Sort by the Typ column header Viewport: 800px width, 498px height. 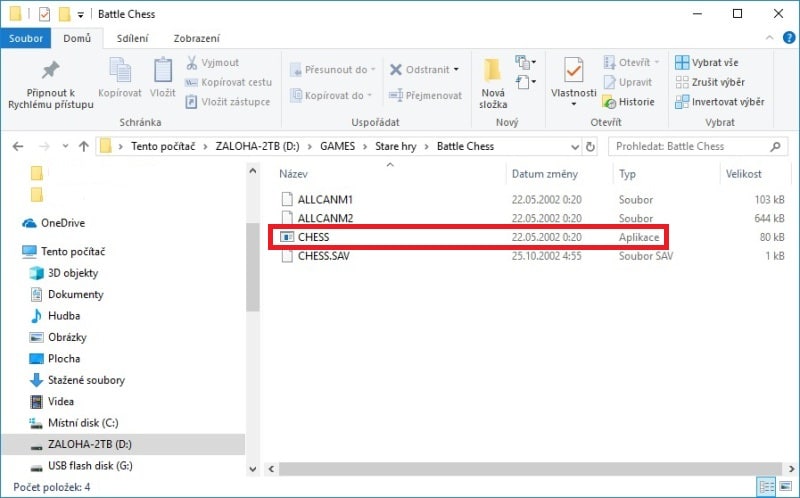(627, 174)
